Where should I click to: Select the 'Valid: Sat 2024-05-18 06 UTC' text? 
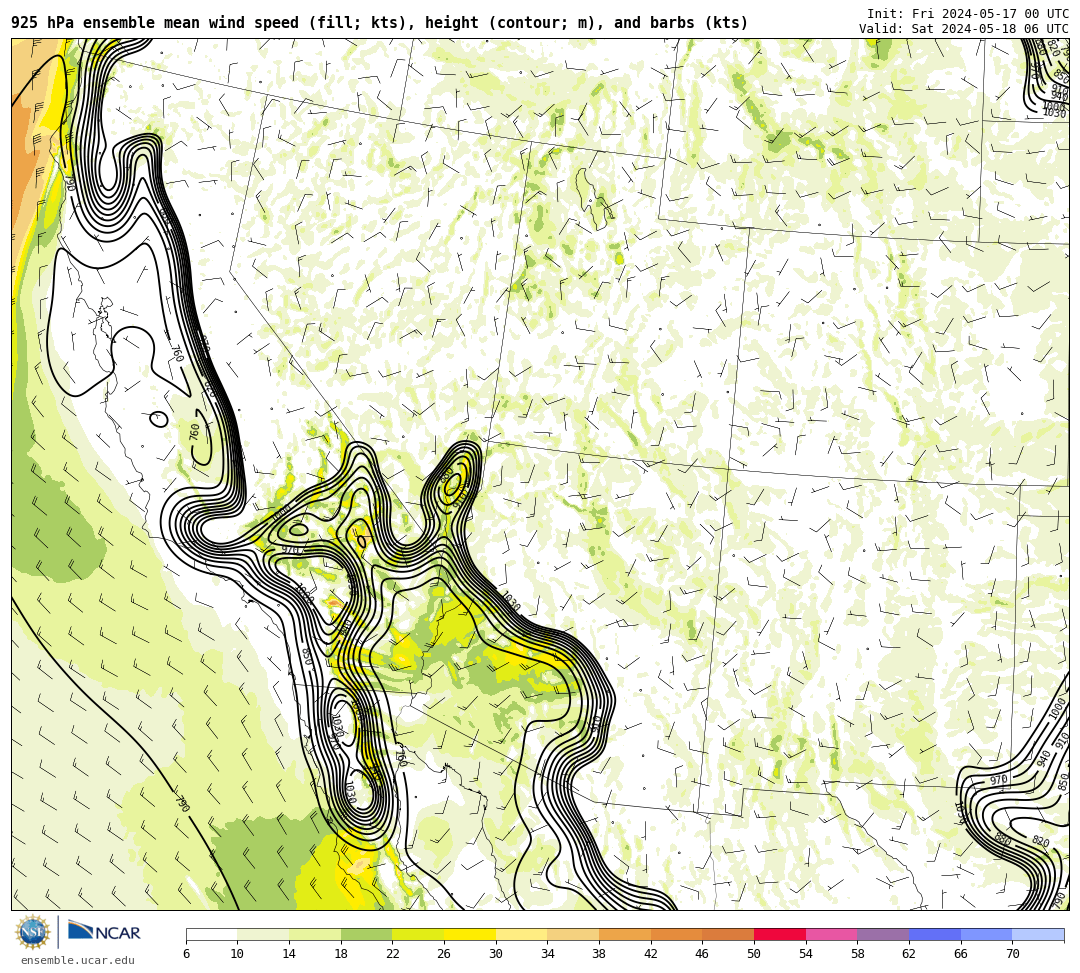(964, 29)
